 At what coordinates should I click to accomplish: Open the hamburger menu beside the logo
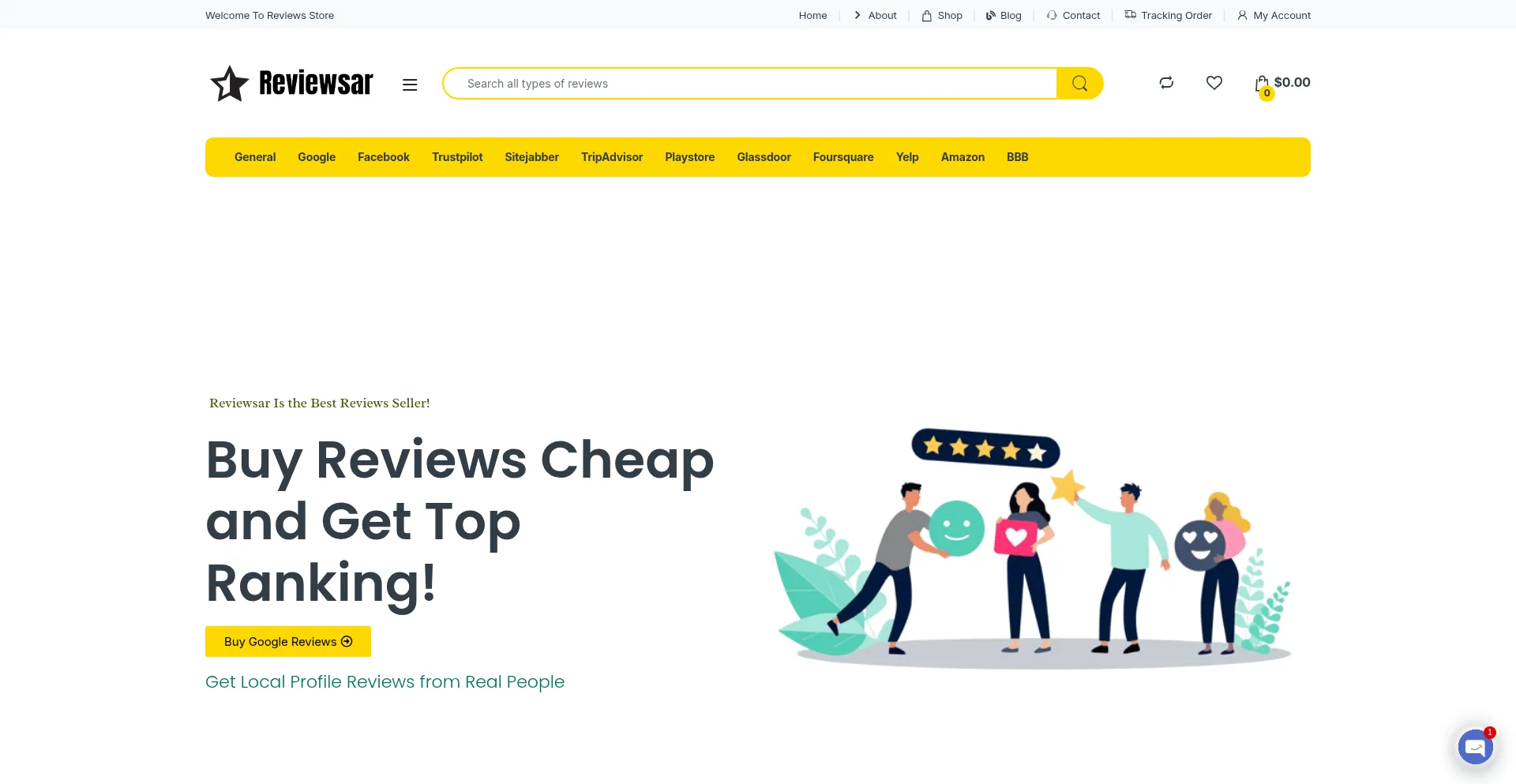410,84
